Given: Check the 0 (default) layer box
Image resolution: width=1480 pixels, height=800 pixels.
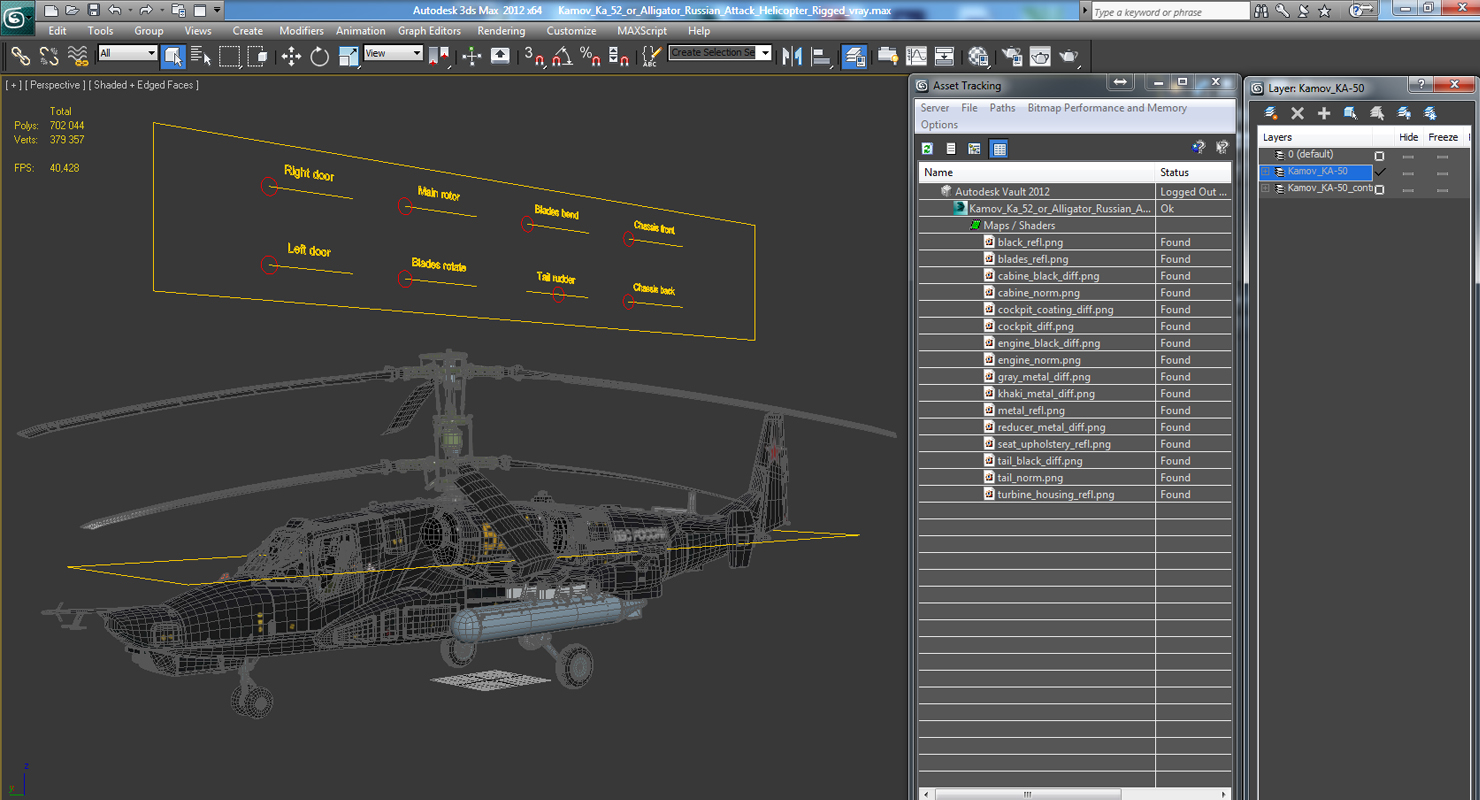Looking at the screenshot, I should tap(1379, 156).
